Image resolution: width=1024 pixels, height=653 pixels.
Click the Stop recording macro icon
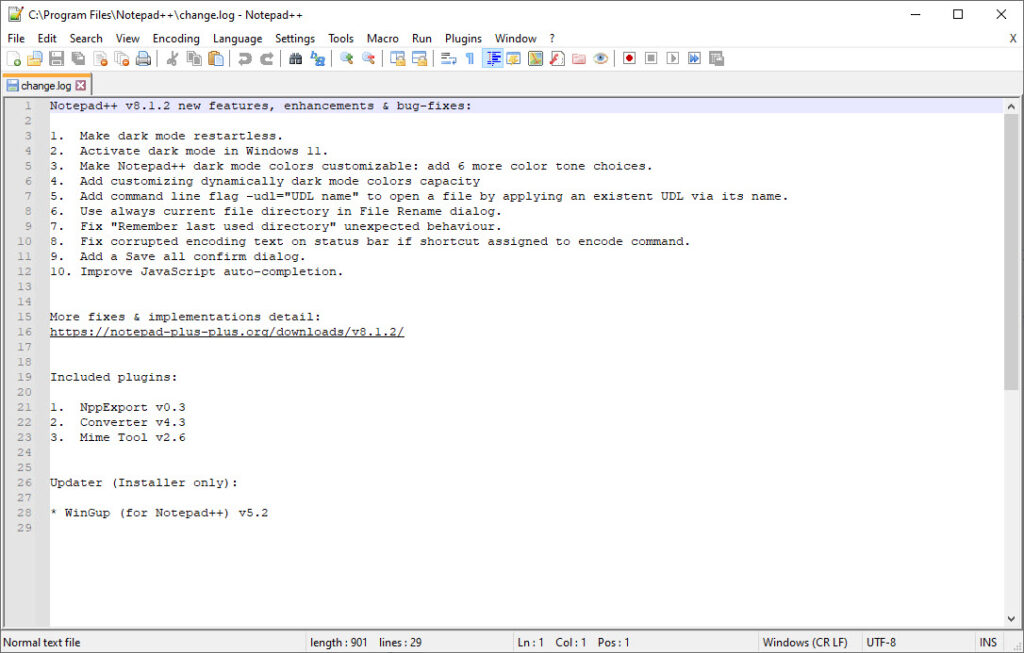point(651,59)
